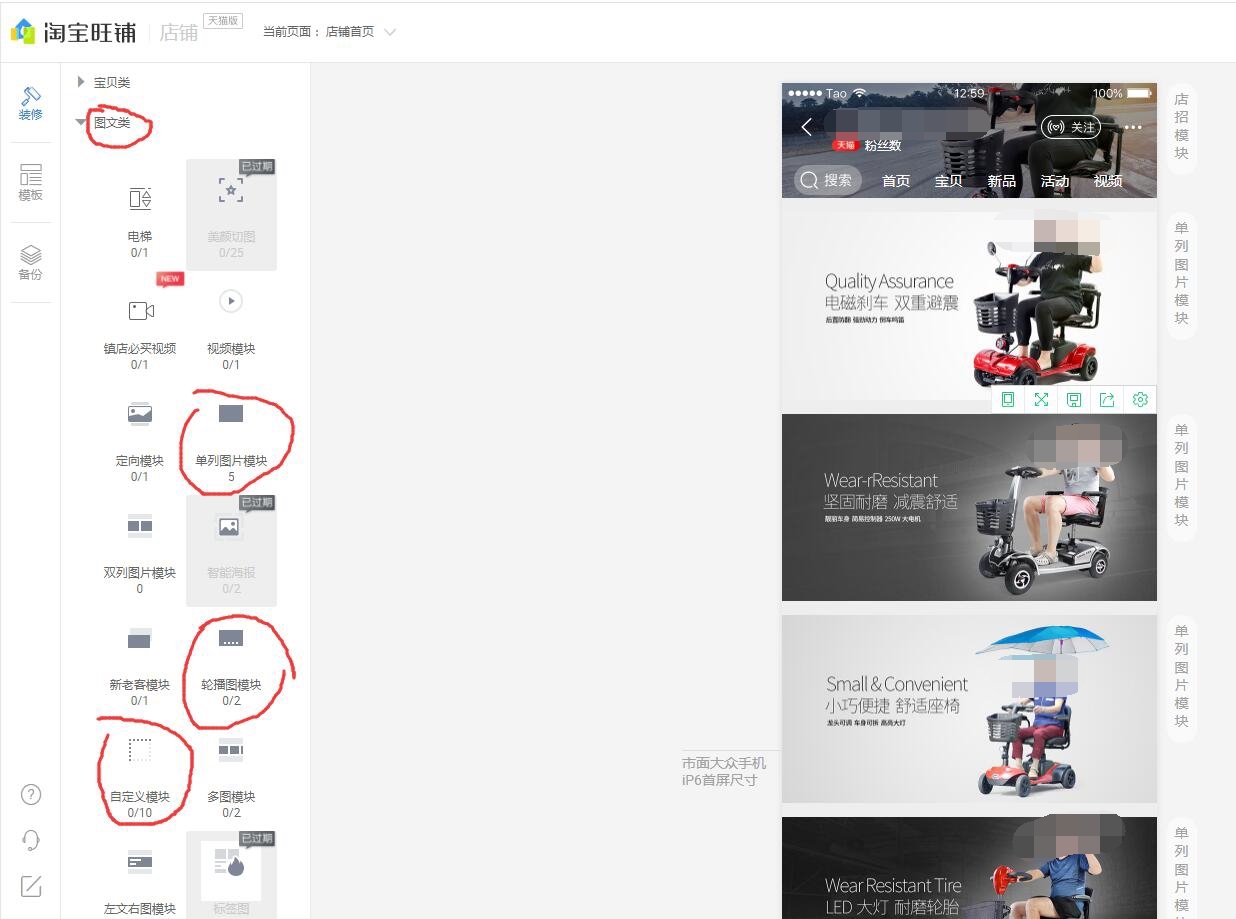
Task: Select the expired 美颜切图 module
Action: [x=231, y=215]
